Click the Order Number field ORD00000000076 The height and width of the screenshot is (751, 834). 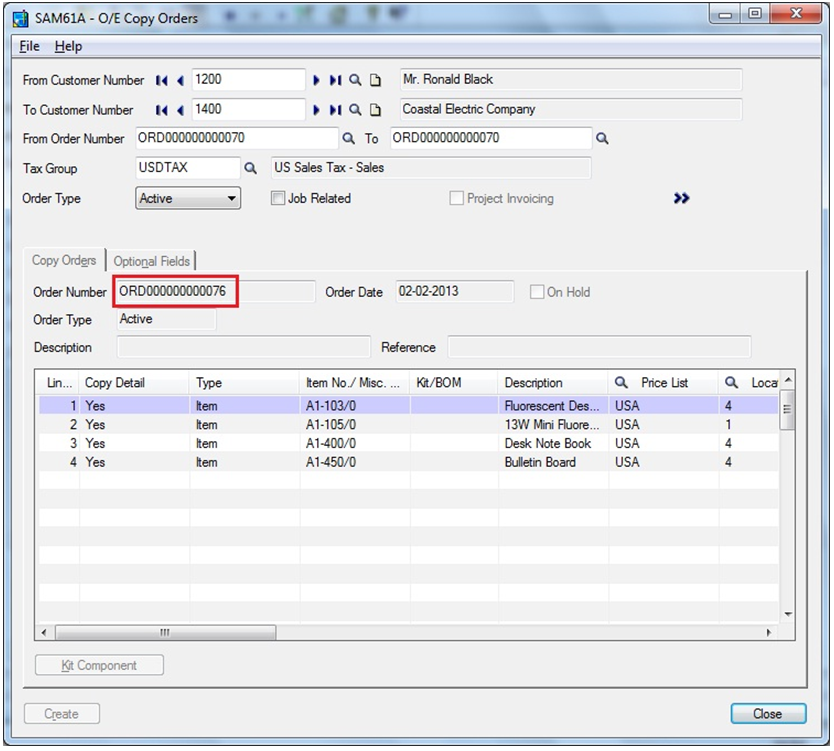pyautogui.click(x=216, y=291)
